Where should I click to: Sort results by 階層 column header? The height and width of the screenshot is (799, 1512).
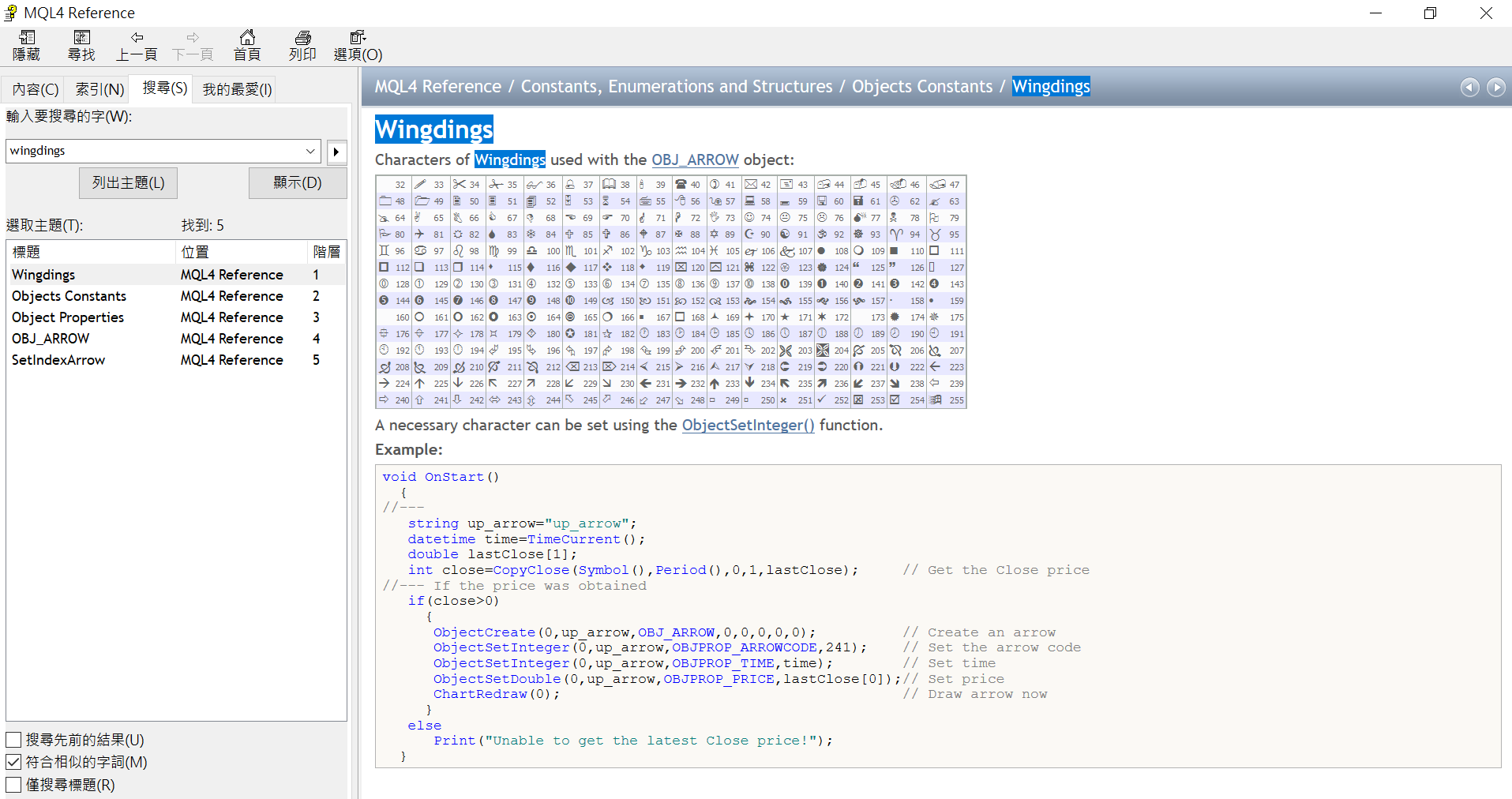coord(326,252)
